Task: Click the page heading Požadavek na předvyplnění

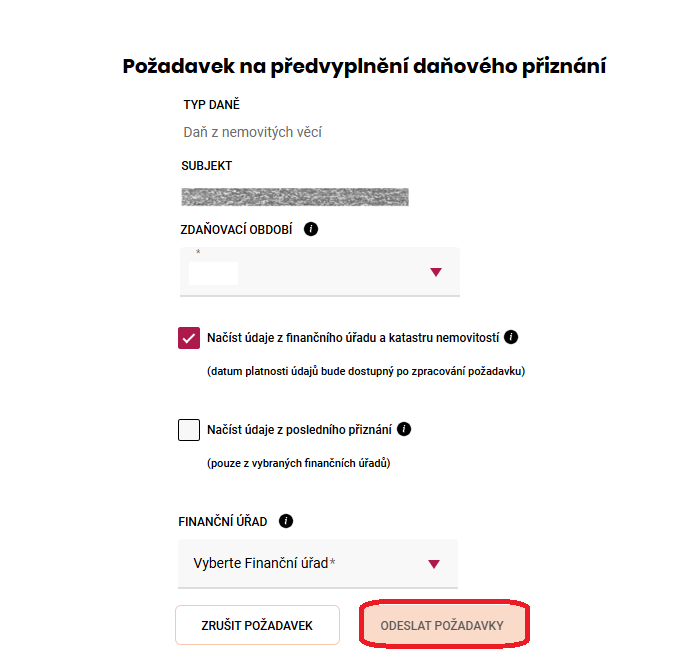Action: (364, 67)
